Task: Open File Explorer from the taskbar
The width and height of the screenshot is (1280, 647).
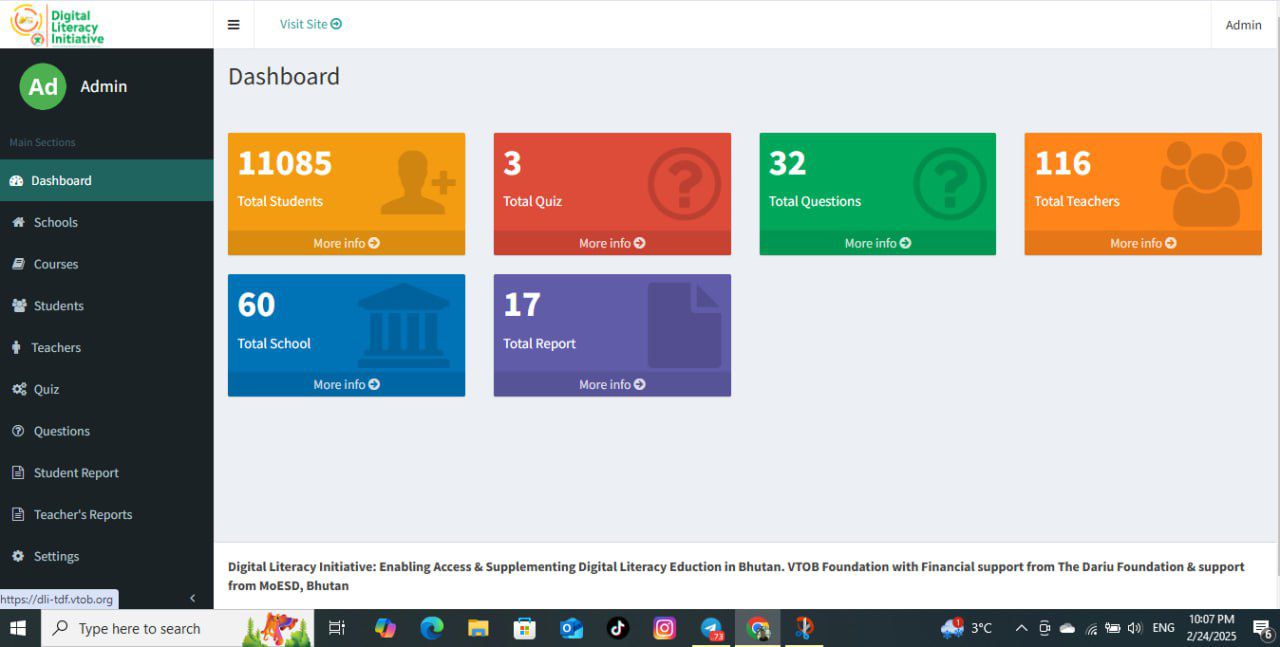Action: [478, 628]
